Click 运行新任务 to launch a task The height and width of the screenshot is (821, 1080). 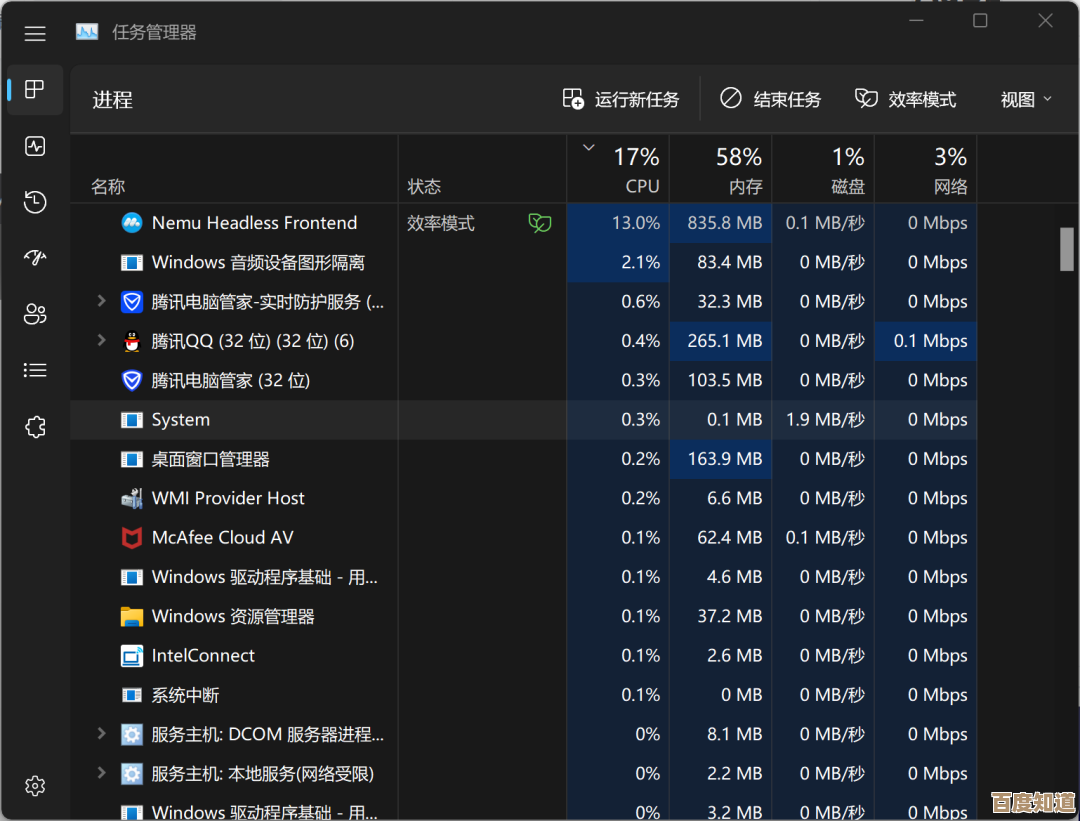point(622,99)
